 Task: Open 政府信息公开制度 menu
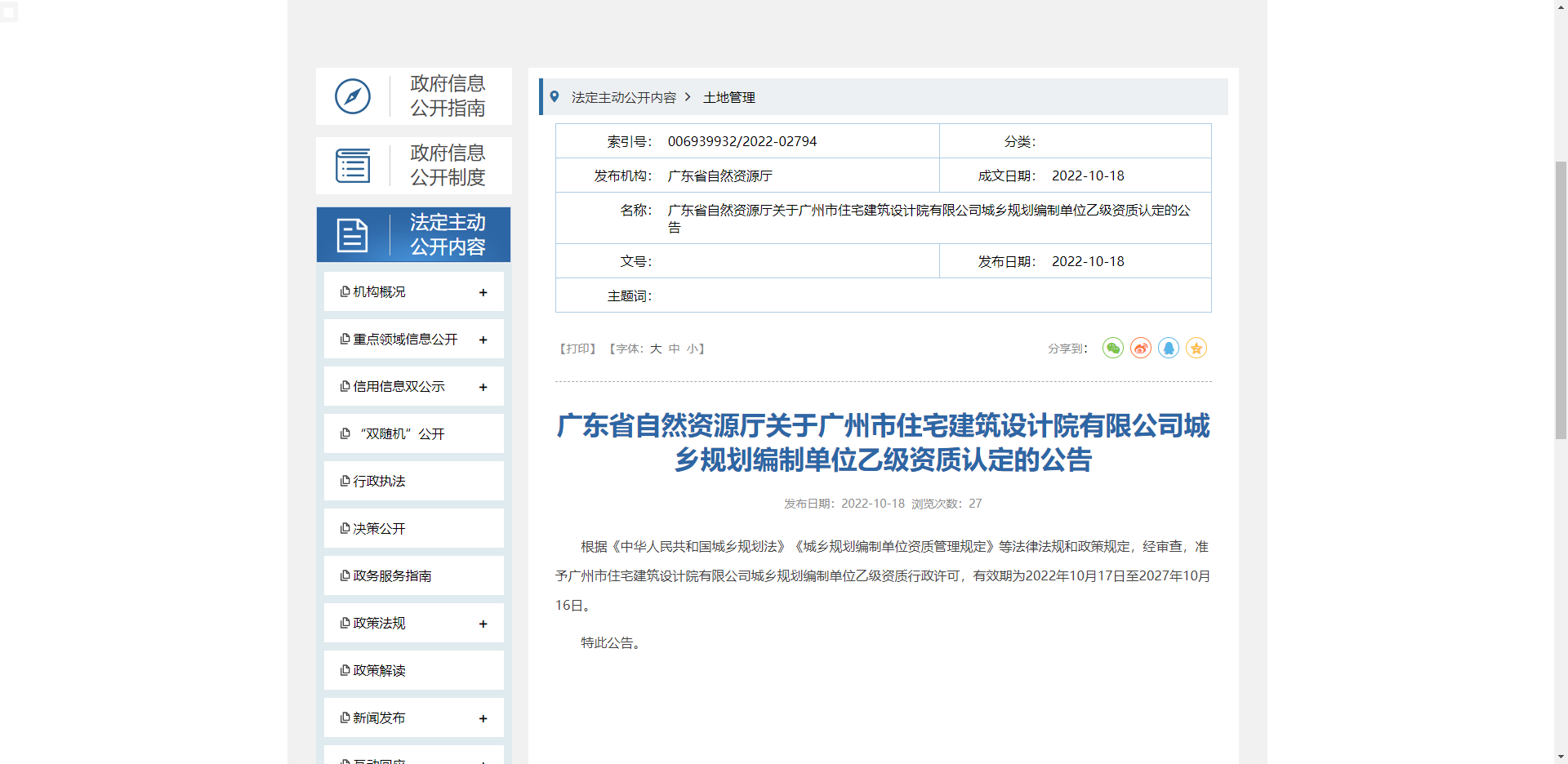click(x=414, y=166)
